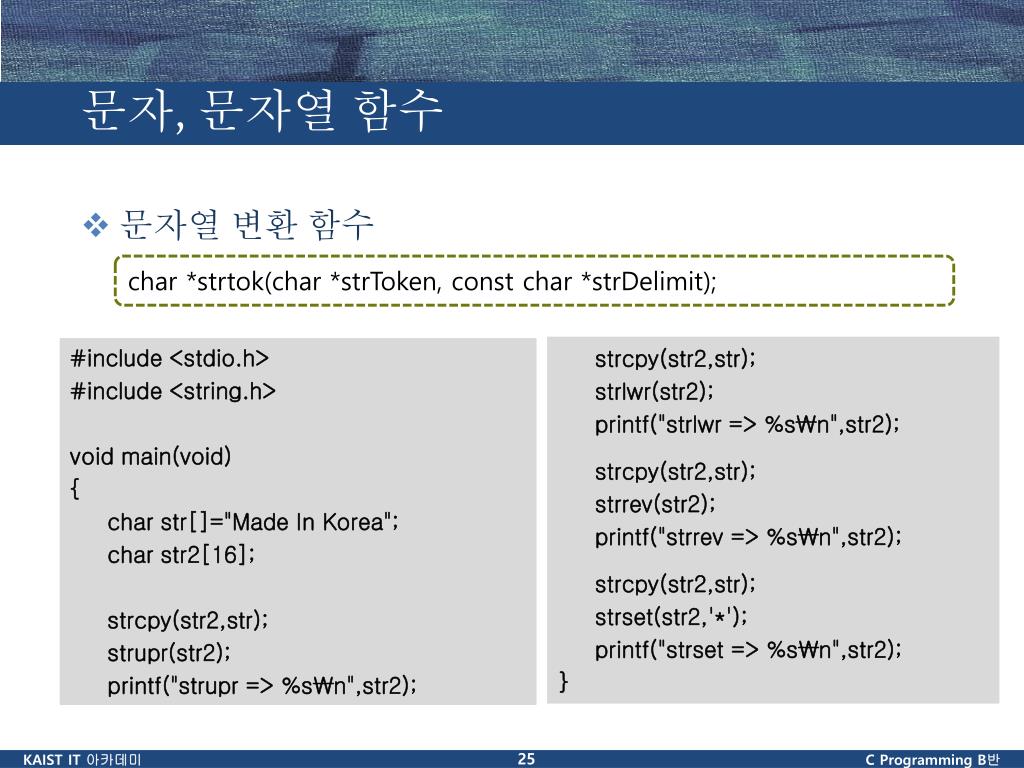Image resolution: width=1024 pixels, height=768 pixels.
Task: Select the line char str[]="Made In Korea";
Action: click(x=253, y=522)
